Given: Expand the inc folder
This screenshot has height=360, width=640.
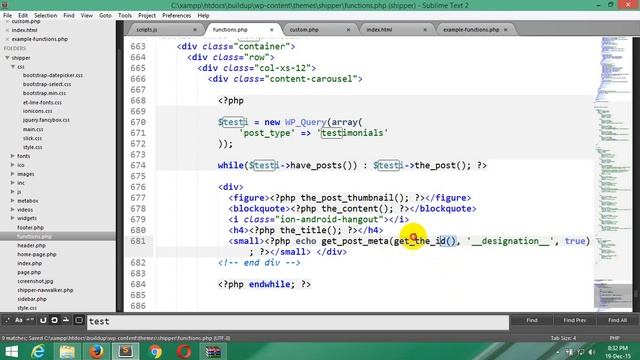Looking at the screenshot, I should pyautogui.click(x=13, y=183).
